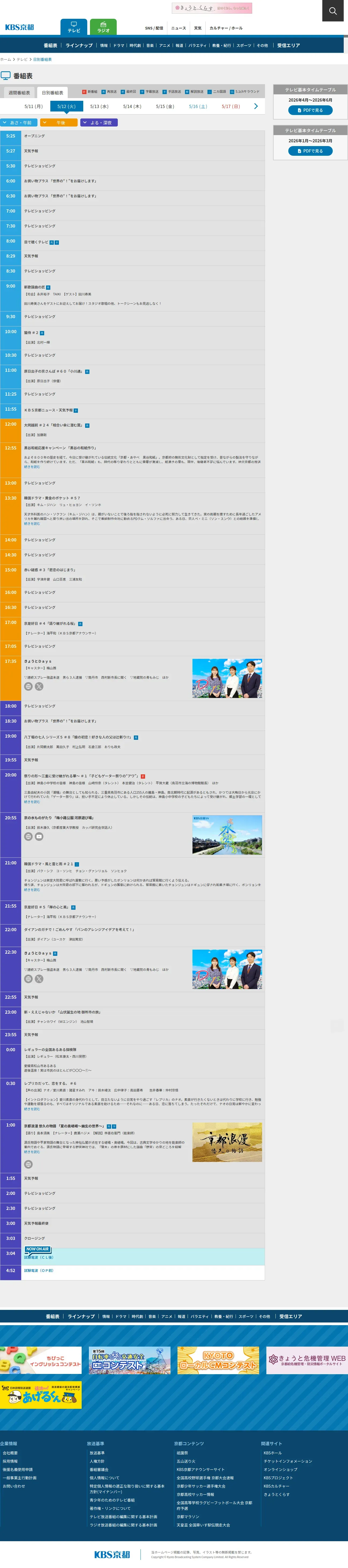Screen dimensions: 348x1568
Task: Expand 続きを読む for 12:55 黒谷和紙応援キャンペーン
Action: coord(32,467)
